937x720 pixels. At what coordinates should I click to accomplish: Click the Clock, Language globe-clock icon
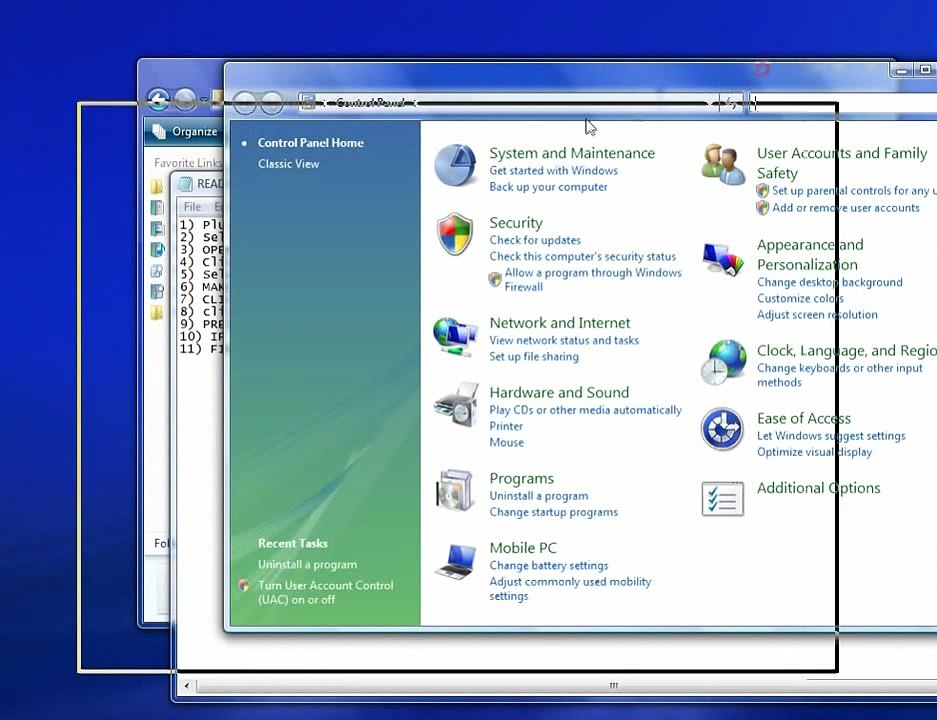(723, 362)
